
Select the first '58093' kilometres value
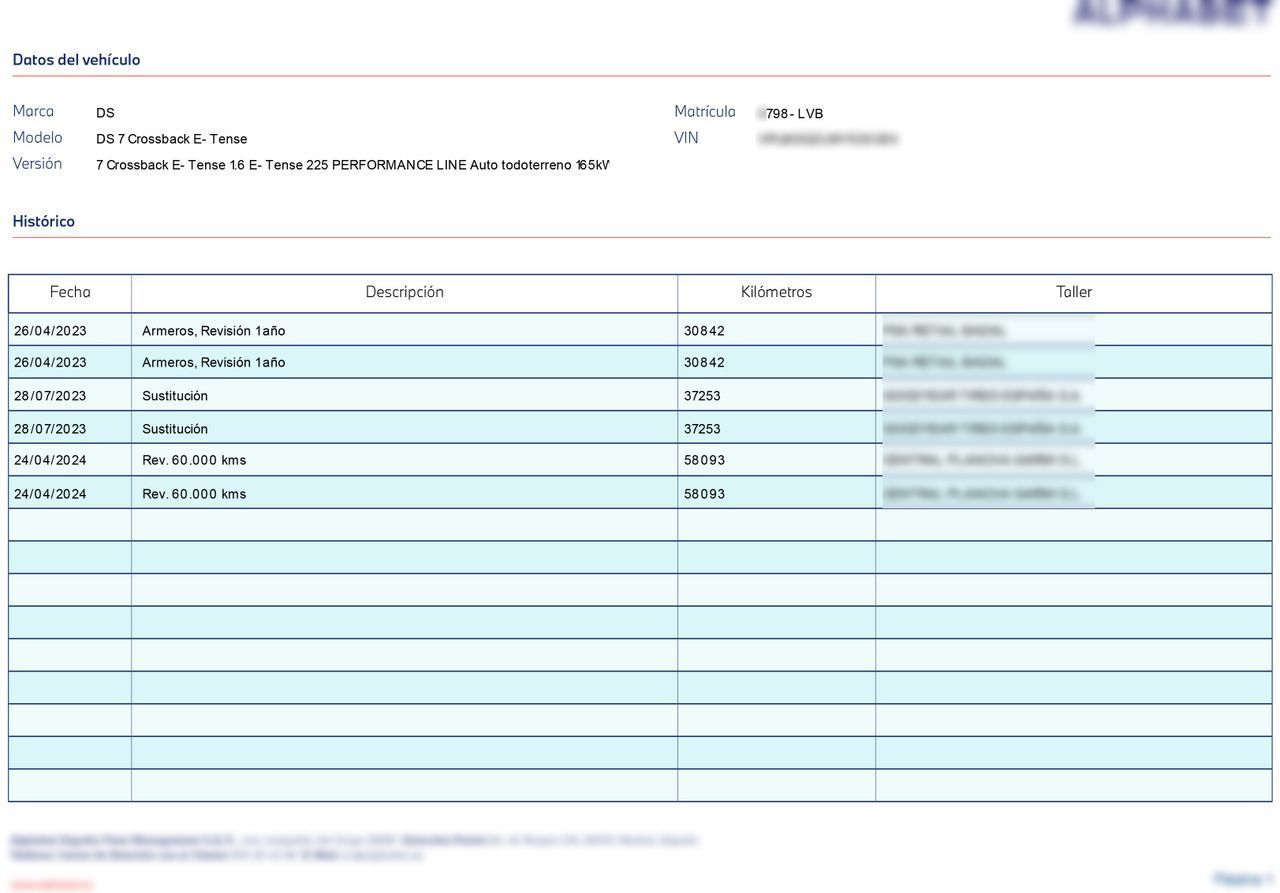pos(705,461)
